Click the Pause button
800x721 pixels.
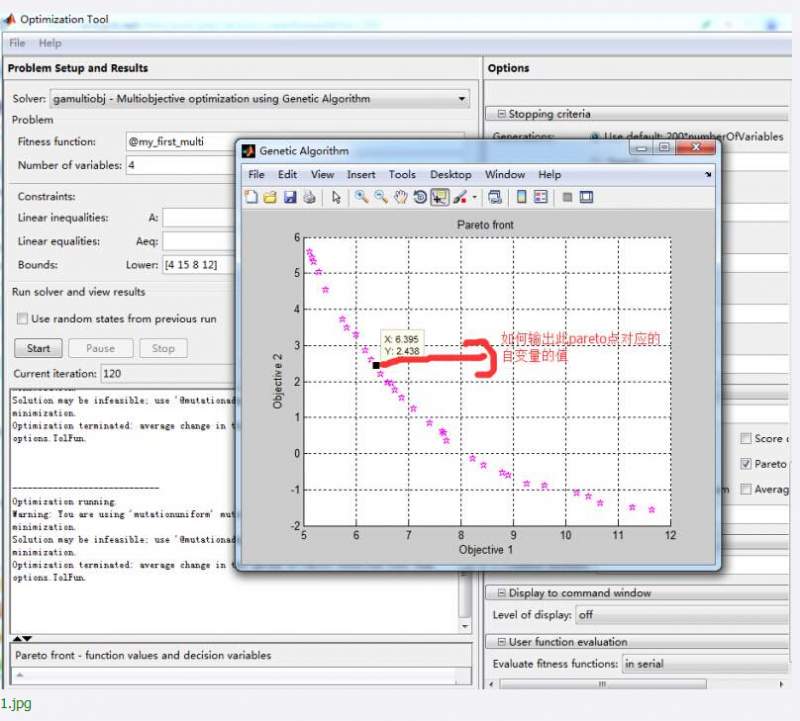[x=101, y=349]
